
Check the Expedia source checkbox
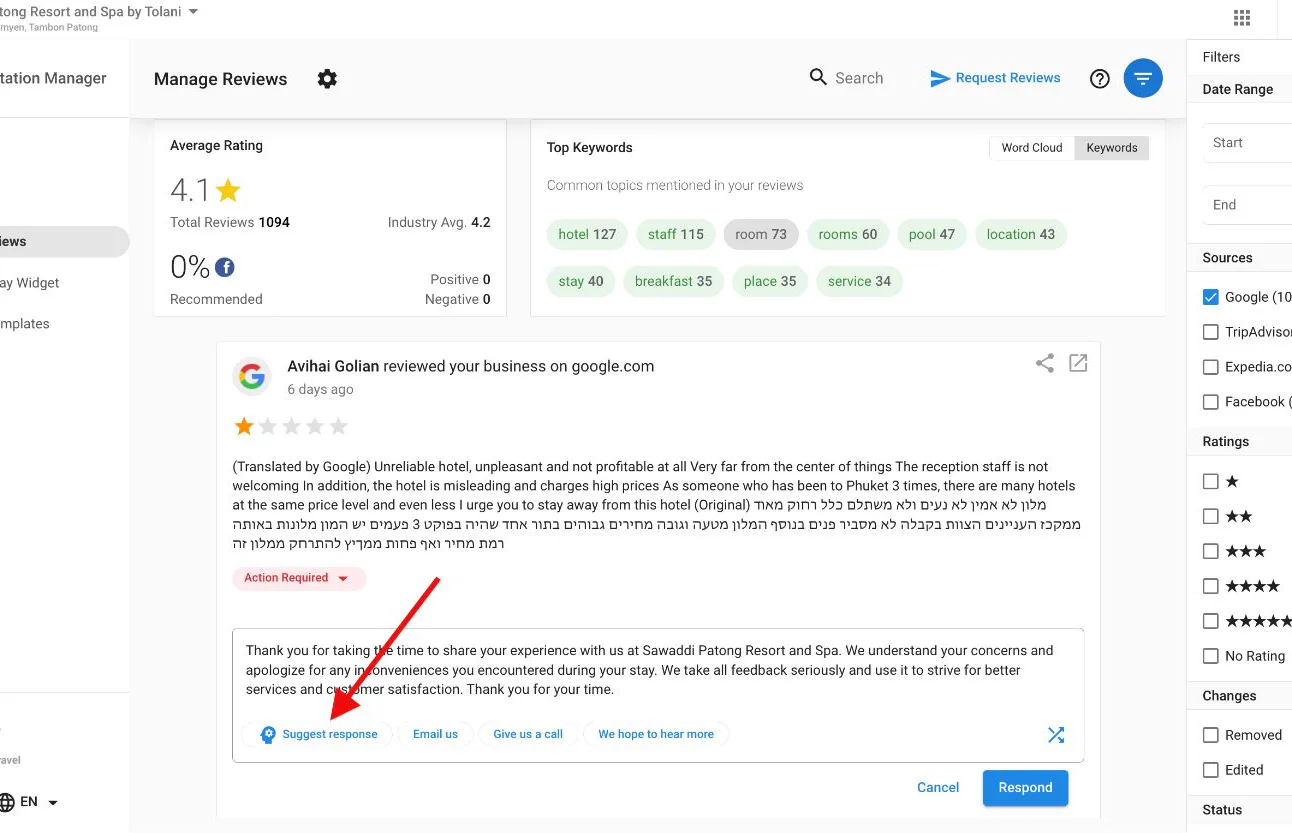tap(1210, 367)
